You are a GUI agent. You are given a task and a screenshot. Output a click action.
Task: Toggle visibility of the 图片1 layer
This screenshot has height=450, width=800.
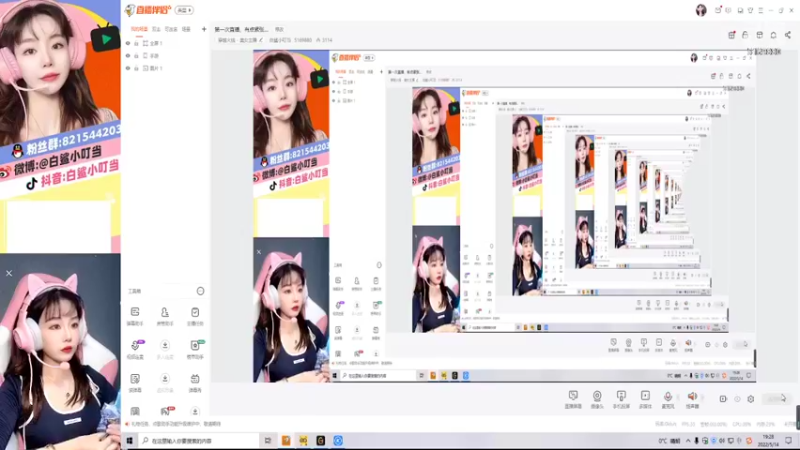click(x=128, y=68)
